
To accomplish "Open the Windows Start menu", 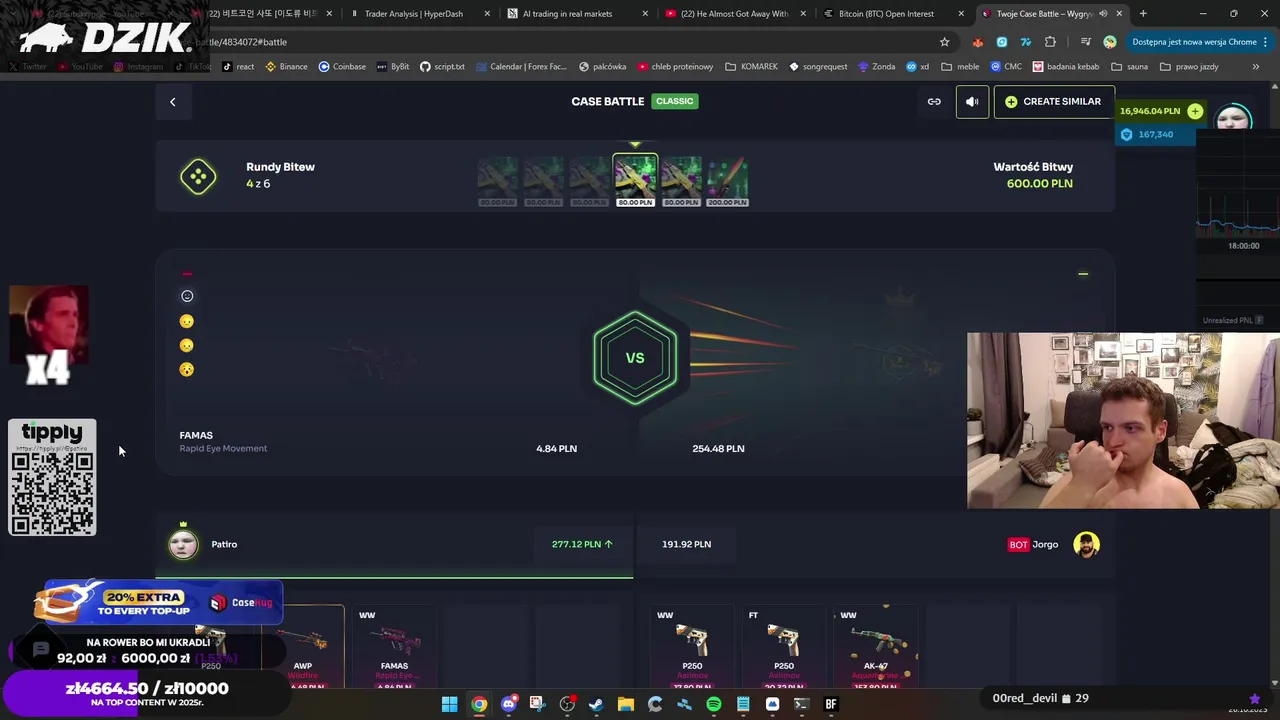I will (450, 704).
